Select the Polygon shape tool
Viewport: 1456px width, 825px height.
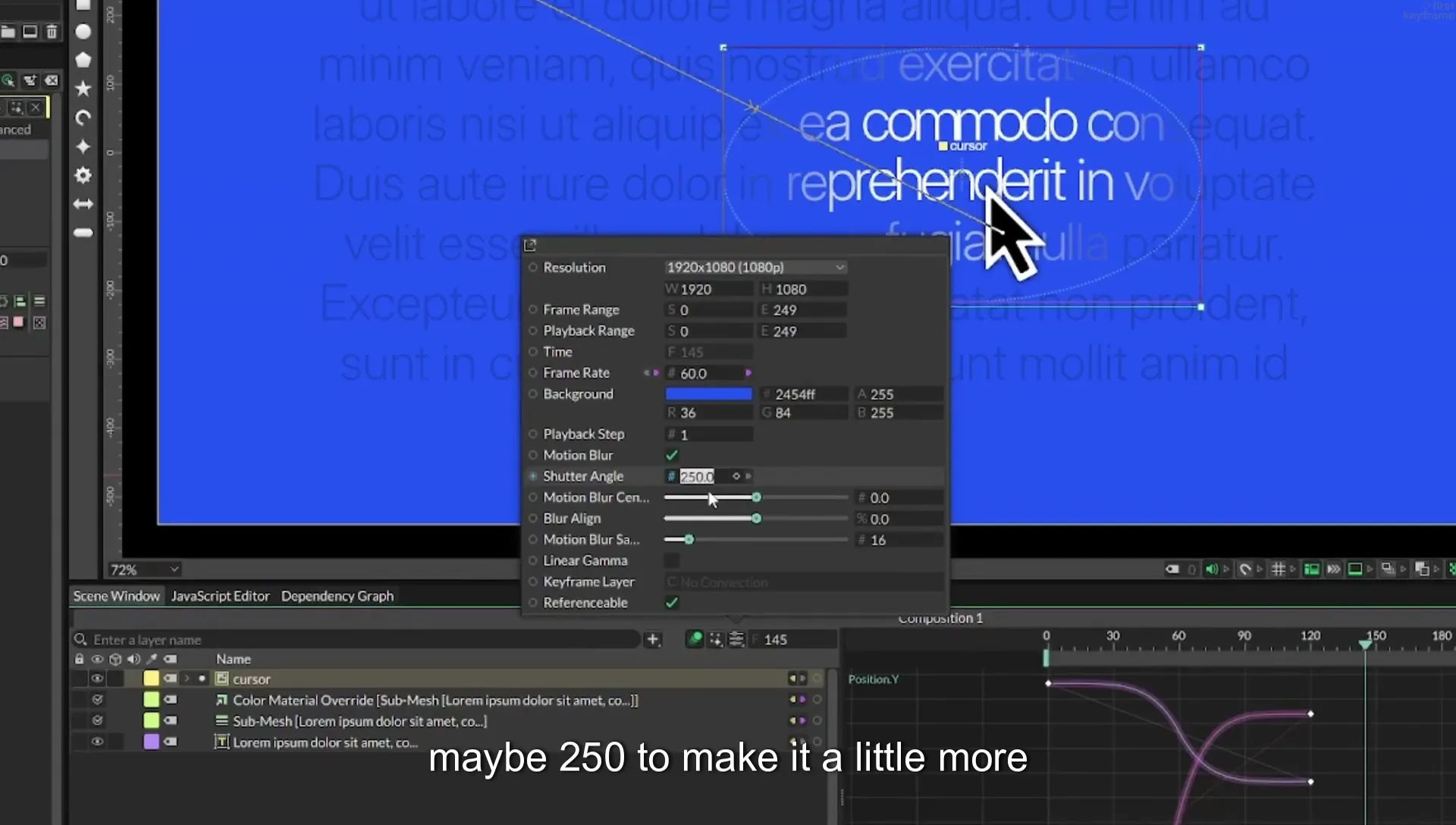pos(83,60)
